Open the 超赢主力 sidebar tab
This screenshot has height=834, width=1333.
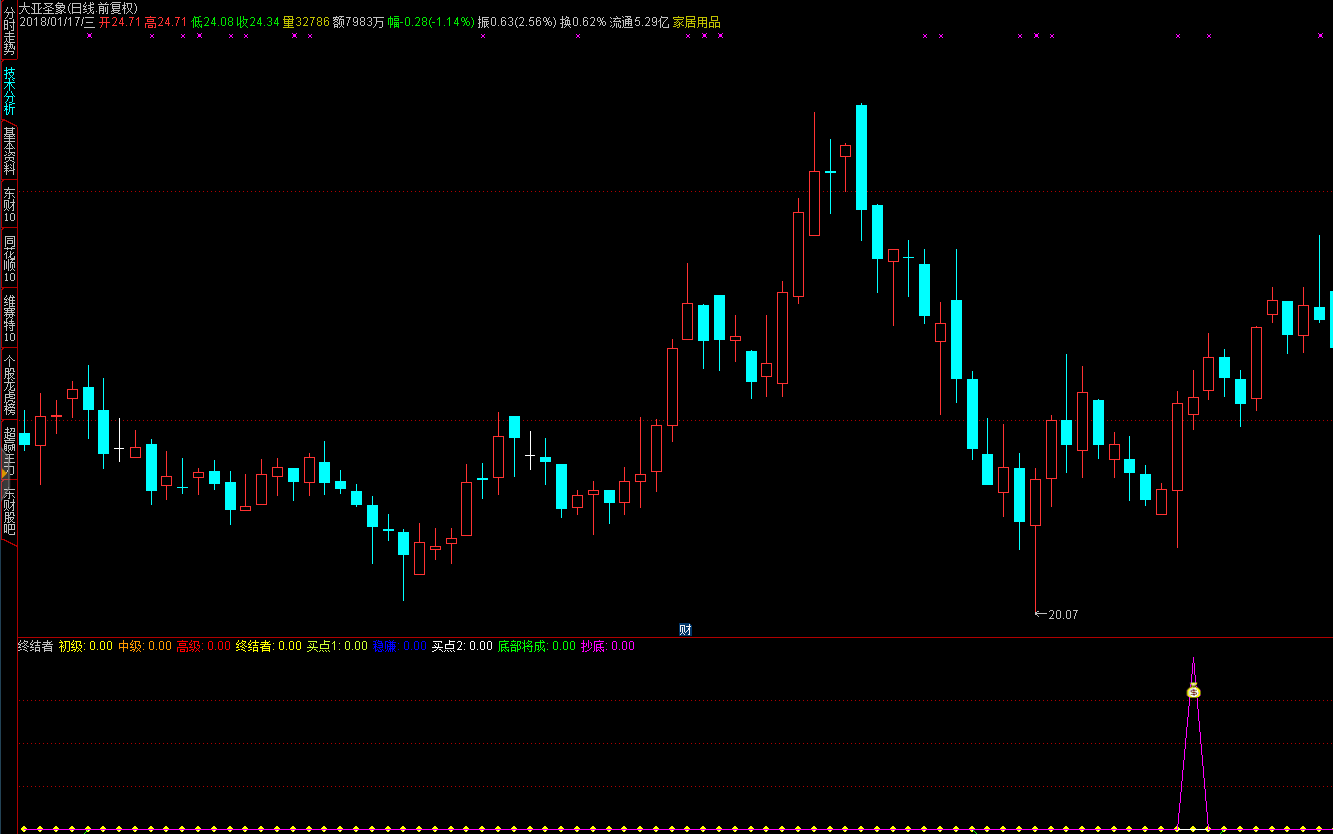(x=9, y=451)
